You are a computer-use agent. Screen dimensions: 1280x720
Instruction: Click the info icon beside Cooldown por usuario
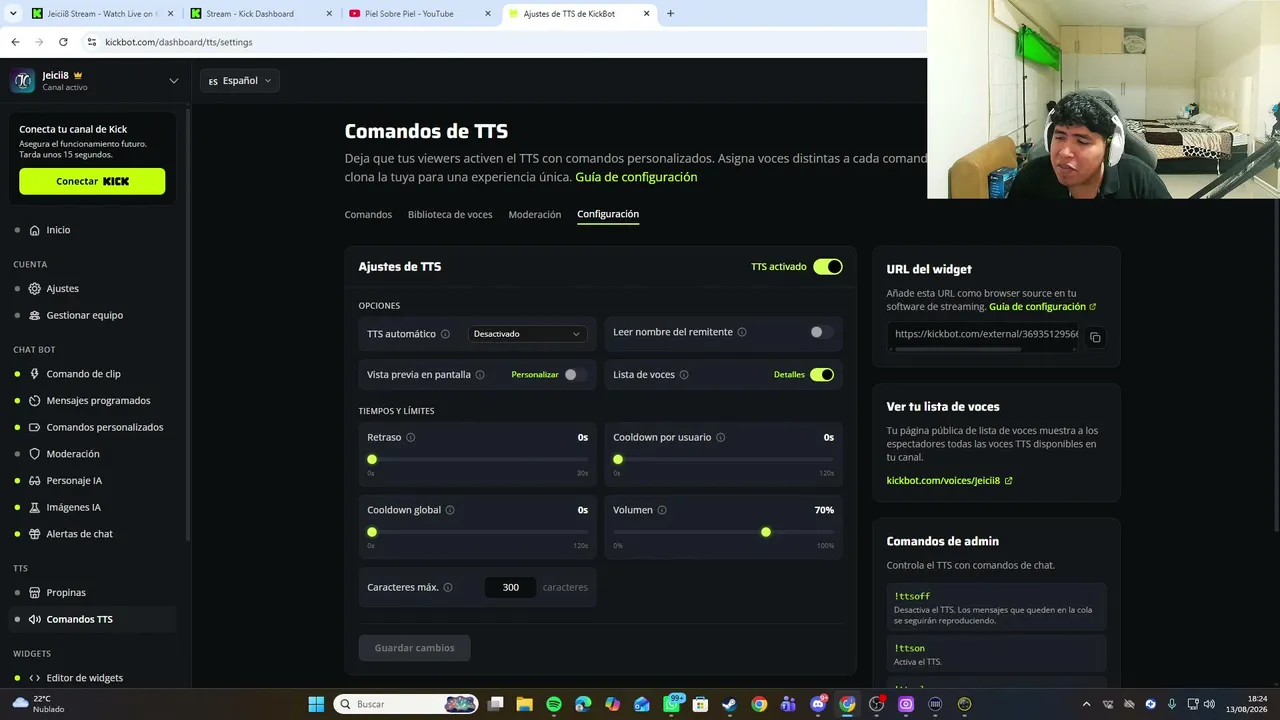coord(721,437)
